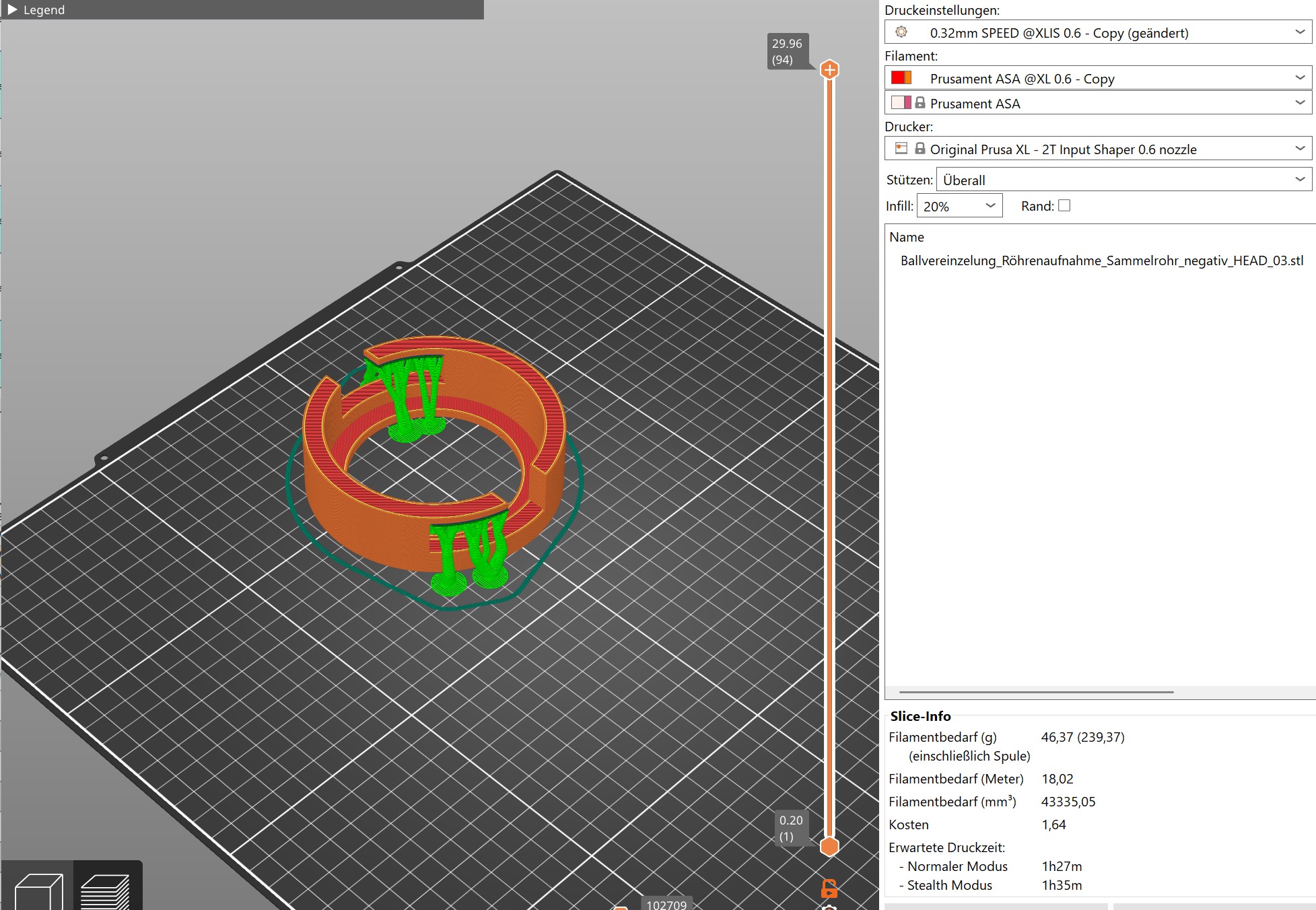This screenshot has height=910, width=1316.
Task: Click the Slice-Info heading
Action: click(920, 716)
